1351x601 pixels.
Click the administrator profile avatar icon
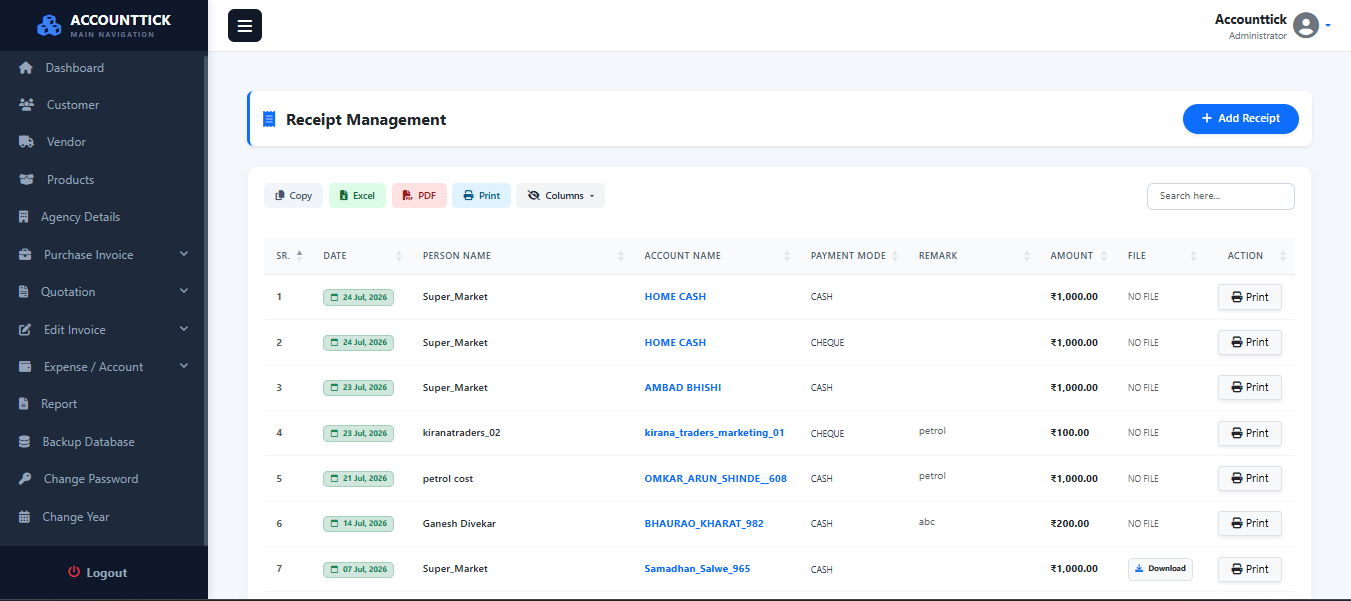click(x=1306, y=25)
